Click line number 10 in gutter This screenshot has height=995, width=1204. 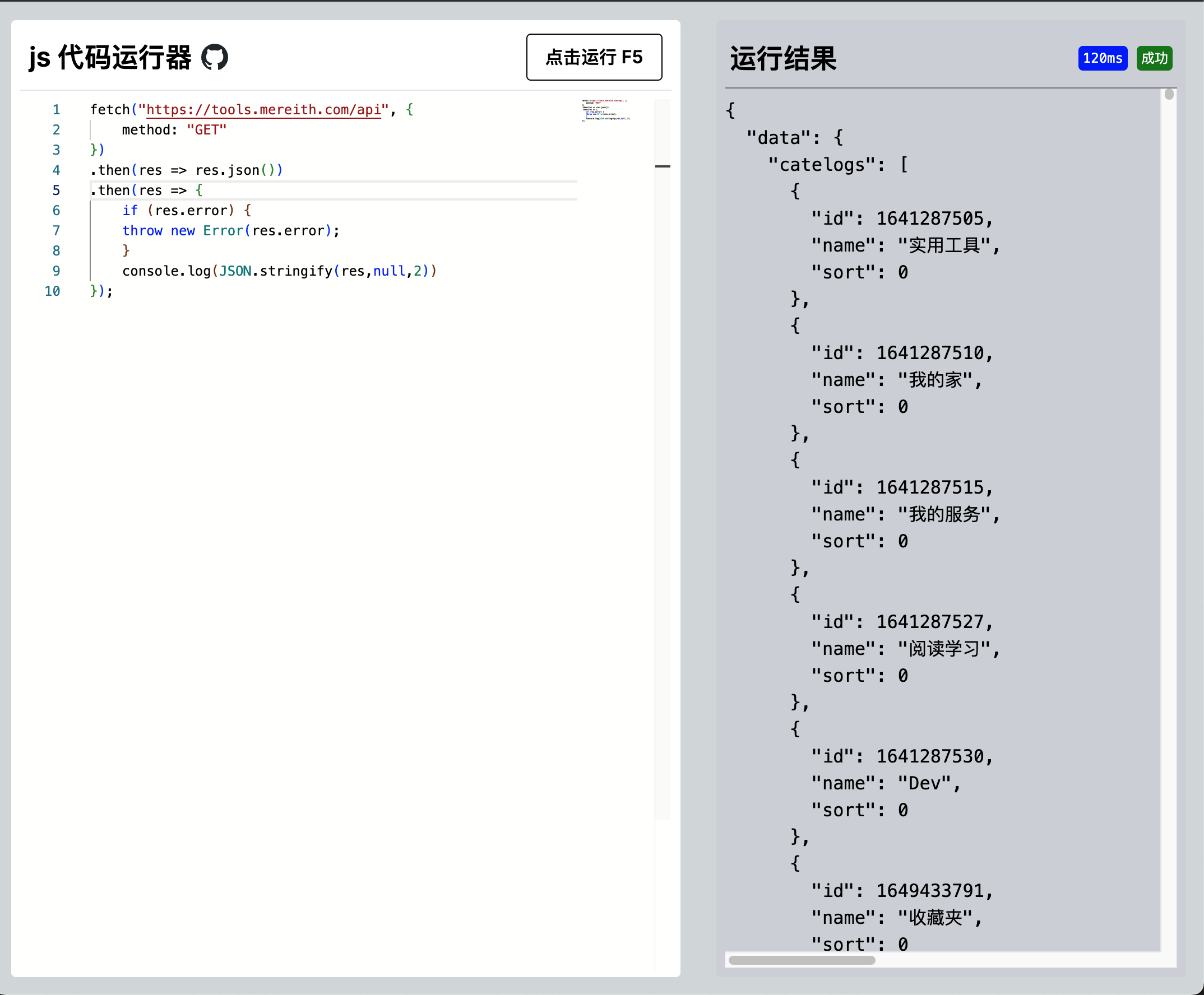coord(53,291)
